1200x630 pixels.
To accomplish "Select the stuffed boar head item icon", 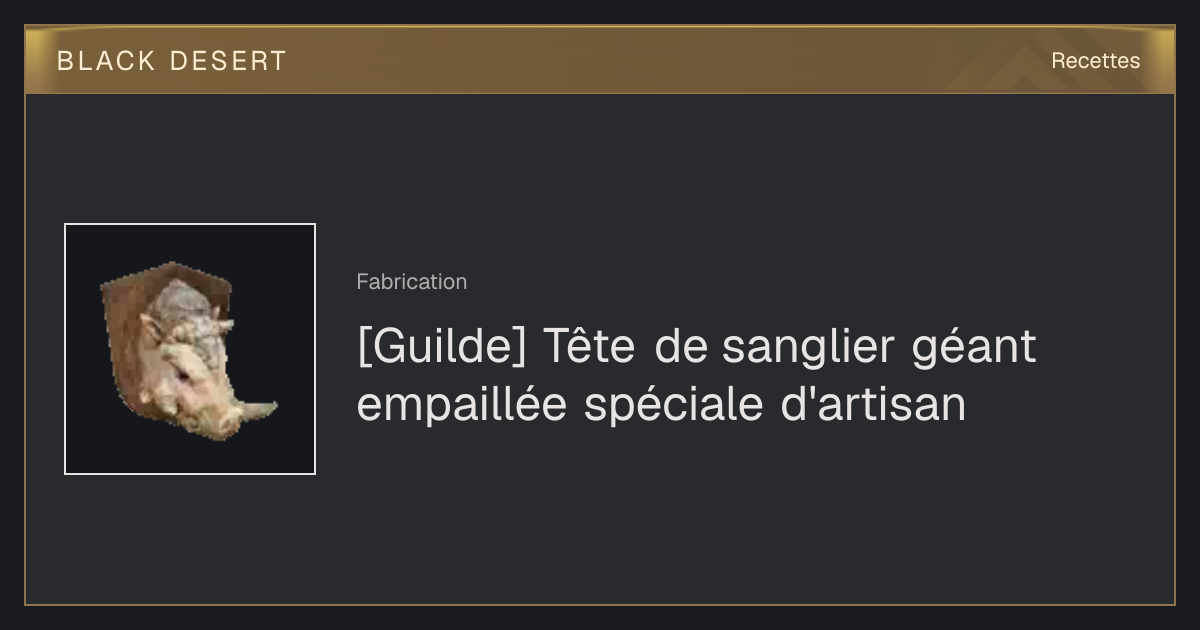I will (190, 349).
